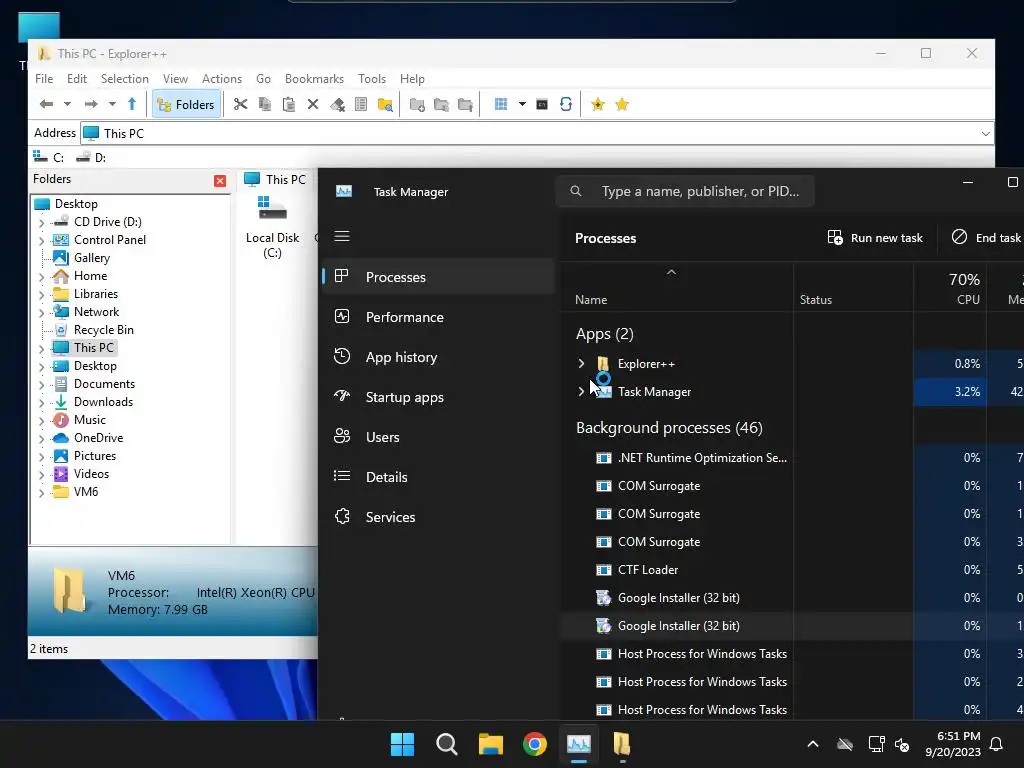Viewport: 1024px width, 768px height.
Task: Open the Forward history dropdown arrow
Action: coord(112,104)
